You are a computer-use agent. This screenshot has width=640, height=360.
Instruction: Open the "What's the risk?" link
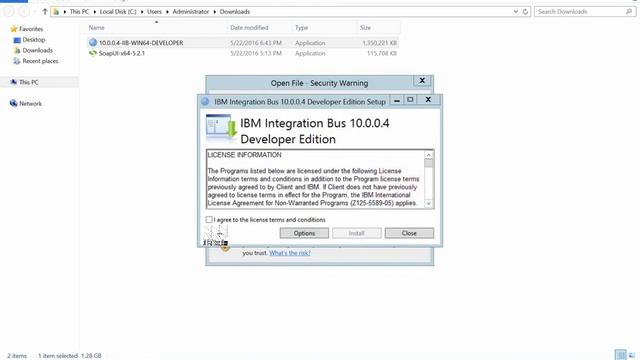(290, 253)
